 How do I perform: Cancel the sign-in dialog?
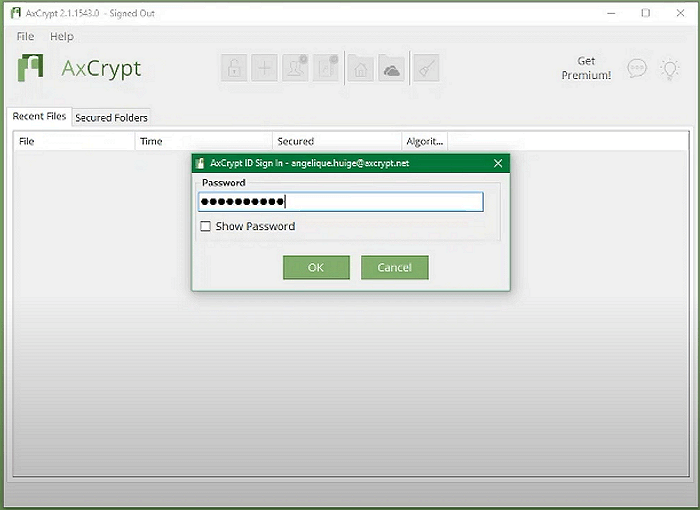click(394, 267)
